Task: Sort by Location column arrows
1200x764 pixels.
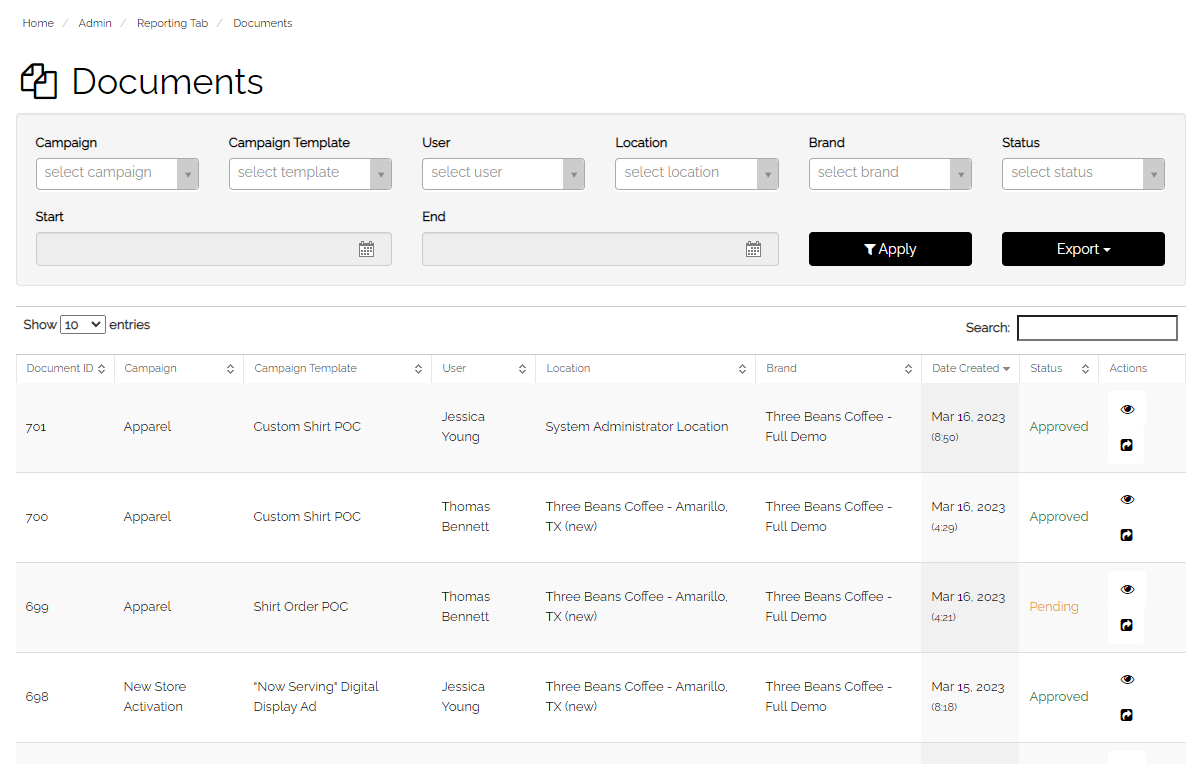Action: (742, 369)
